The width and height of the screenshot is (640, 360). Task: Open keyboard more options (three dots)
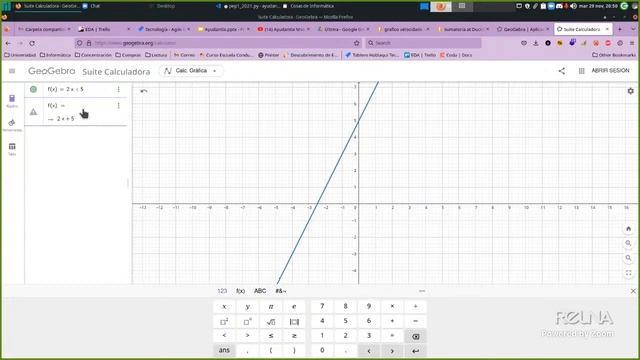(422, 291)
